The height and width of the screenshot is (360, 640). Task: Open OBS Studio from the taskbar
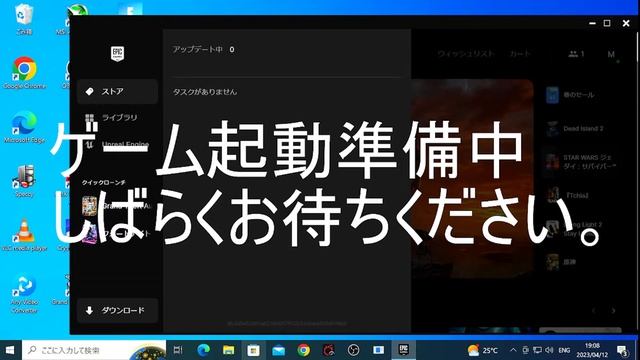click(353, 350)
